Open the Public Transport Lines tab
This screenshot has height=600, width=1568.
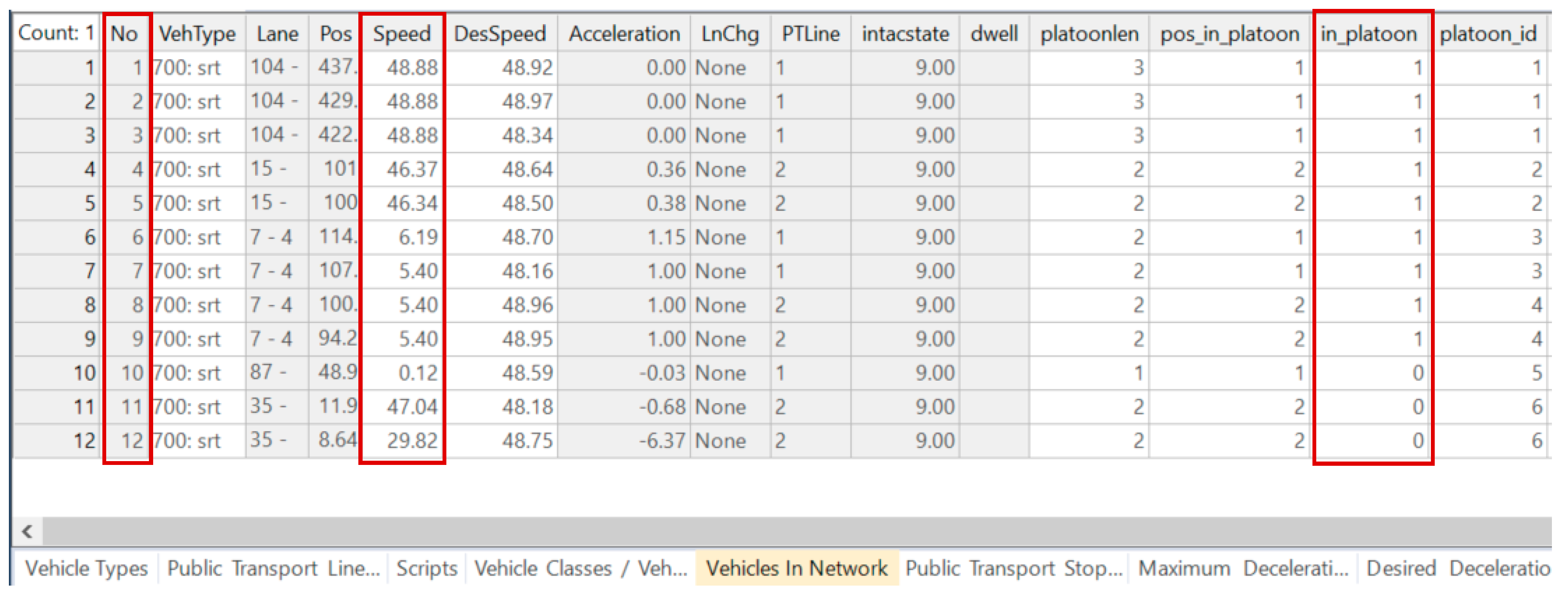pyautogui.click(x=273, y=568)
